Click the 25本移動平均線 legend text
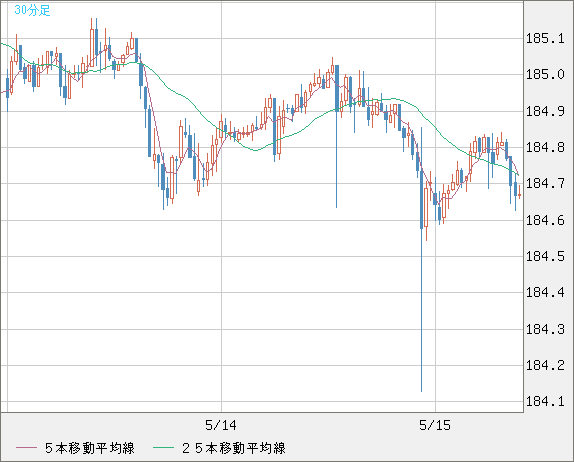 point(234,448)
